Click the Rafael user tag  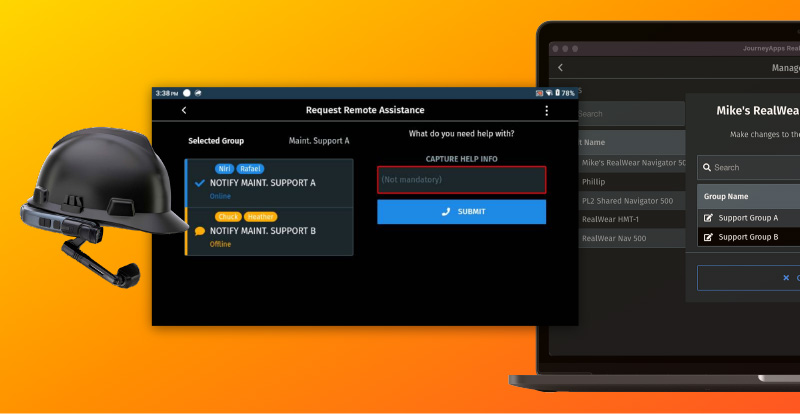pos(250,169)
